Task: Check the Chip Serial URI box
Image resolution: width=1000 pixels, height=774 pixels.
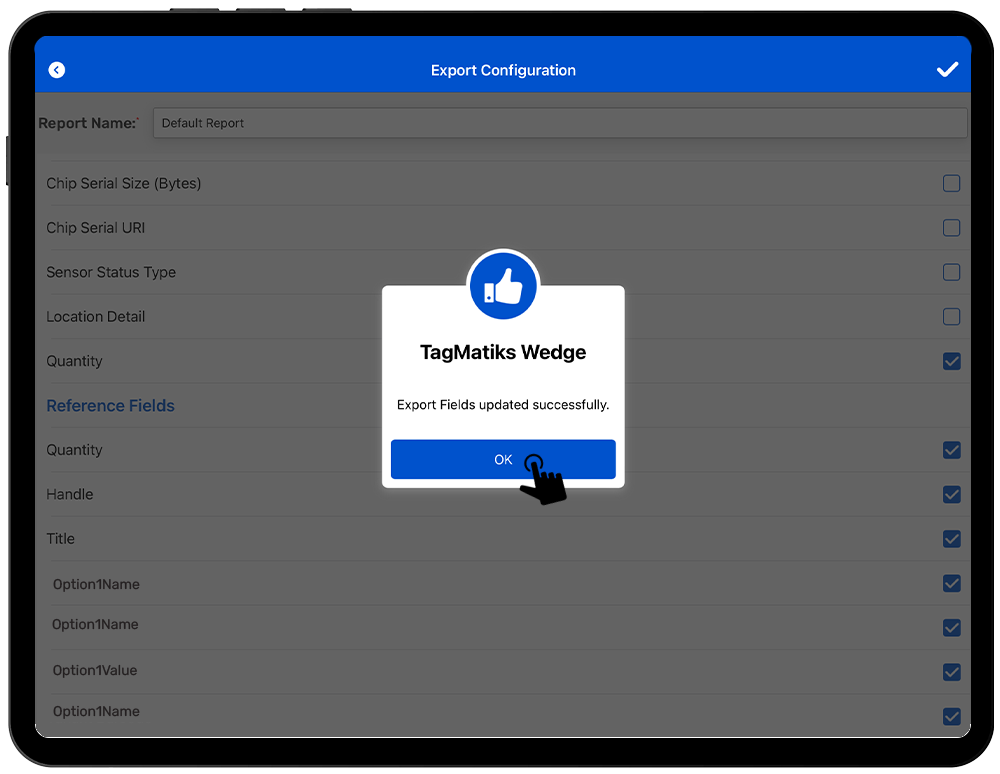Action: 951,228
